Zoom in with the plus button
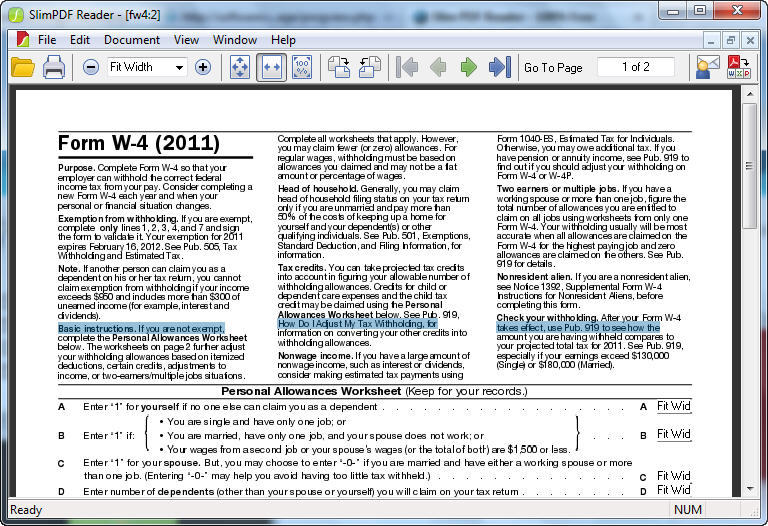This screenshot has height=526, width=768. click(x=203, y=67)
